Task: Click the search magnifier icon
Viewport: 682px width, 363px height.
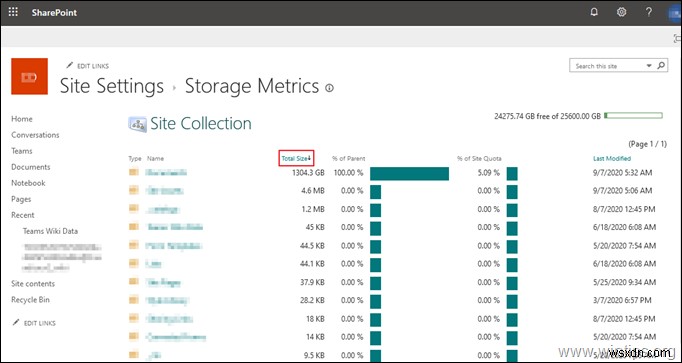Action: [x=661, y=66]
